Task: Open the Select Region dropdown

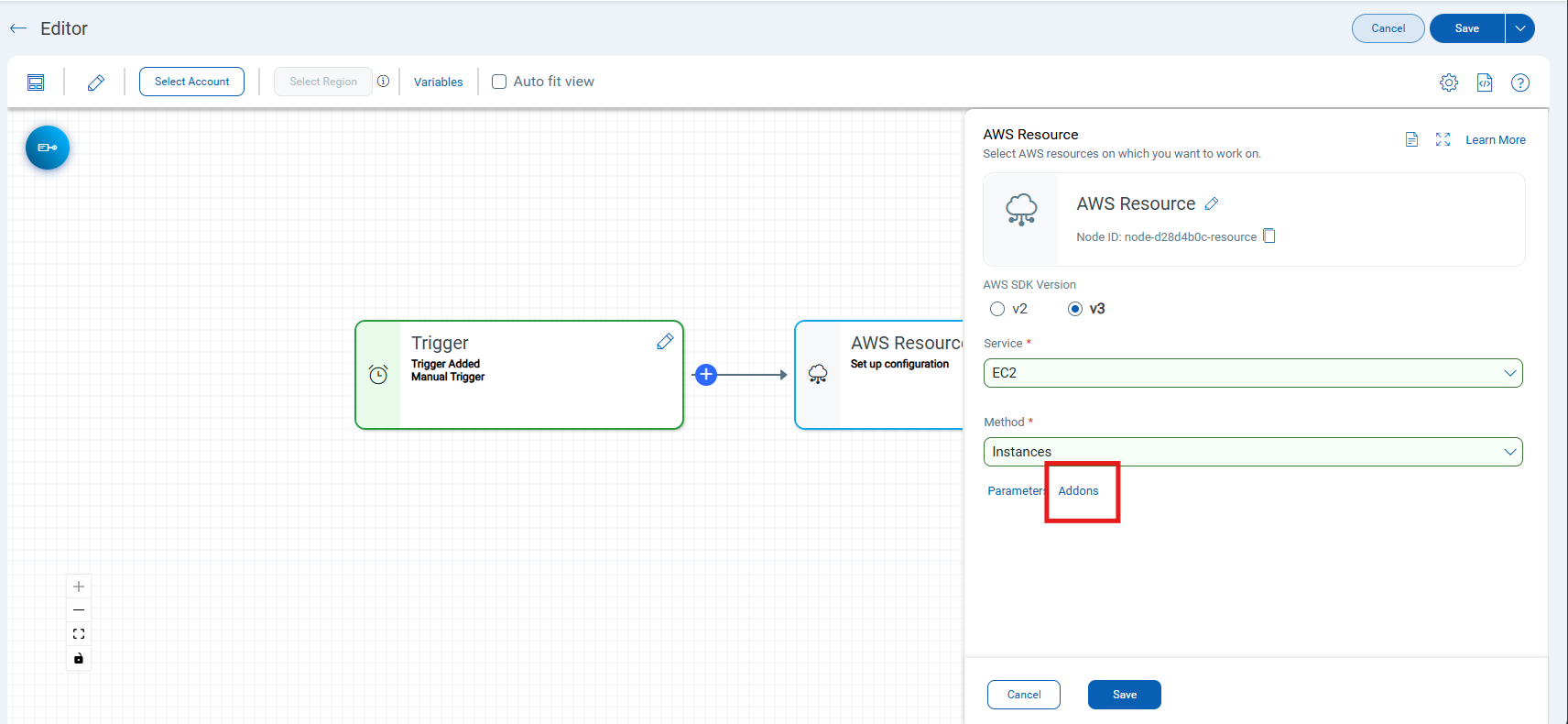Action: coord(323,82)
